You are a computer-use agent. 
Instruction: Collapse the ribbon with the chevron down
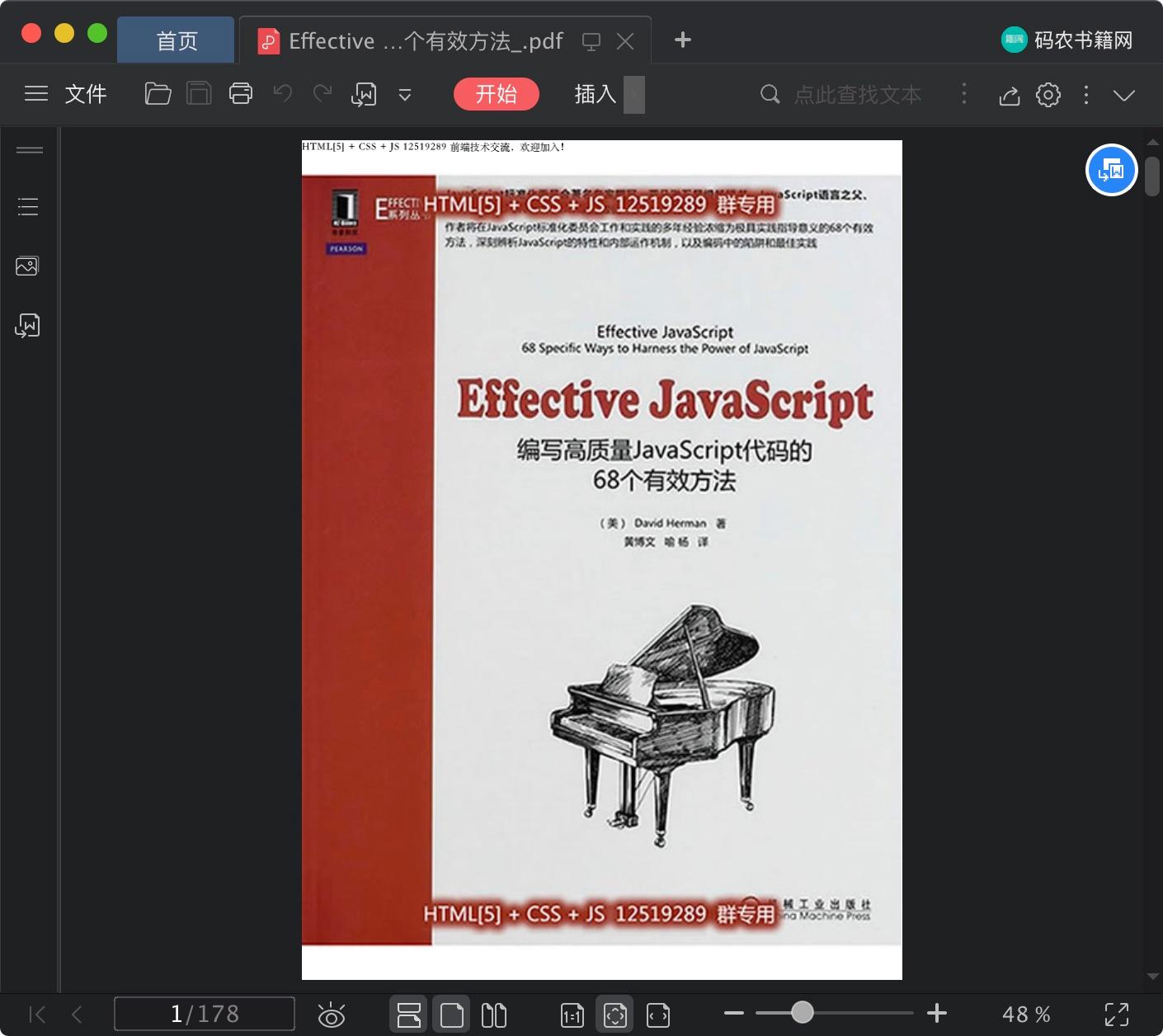point(1124,95)
